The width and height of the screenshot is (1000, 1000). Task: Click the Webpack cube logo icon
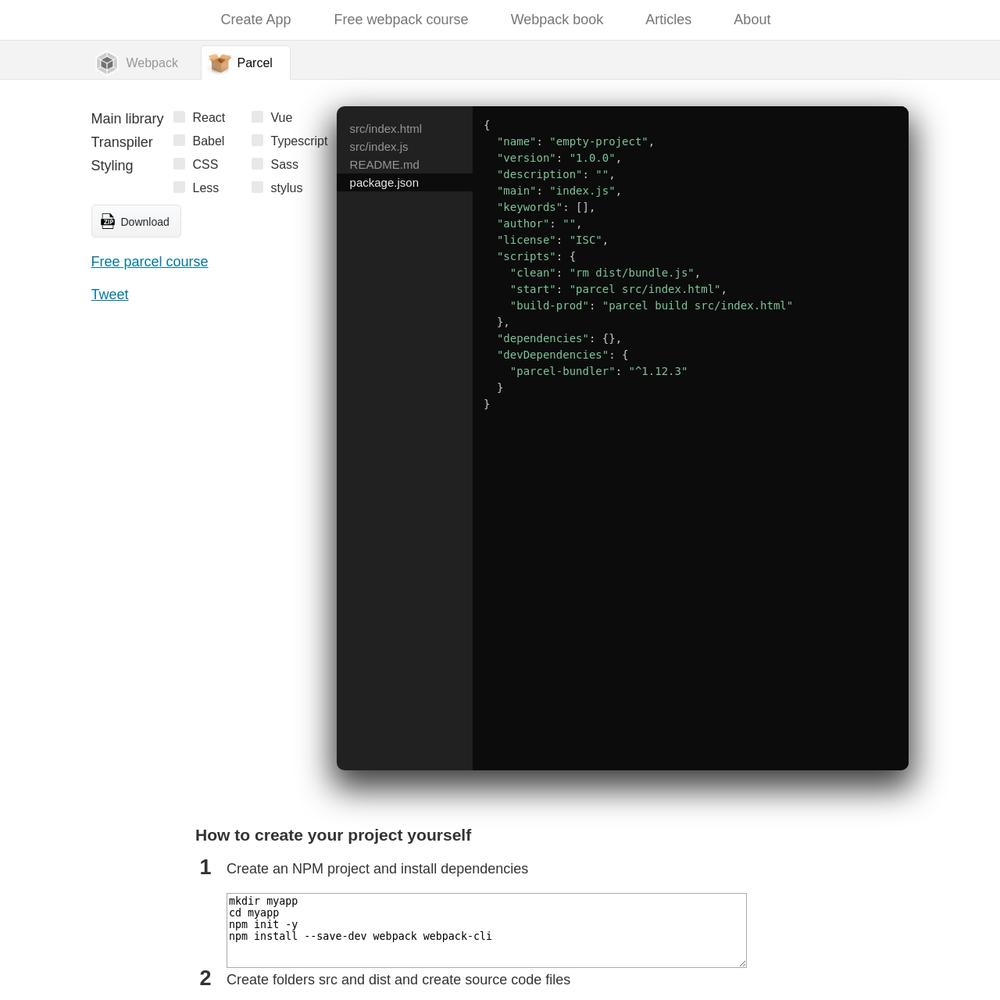(107, 63)
